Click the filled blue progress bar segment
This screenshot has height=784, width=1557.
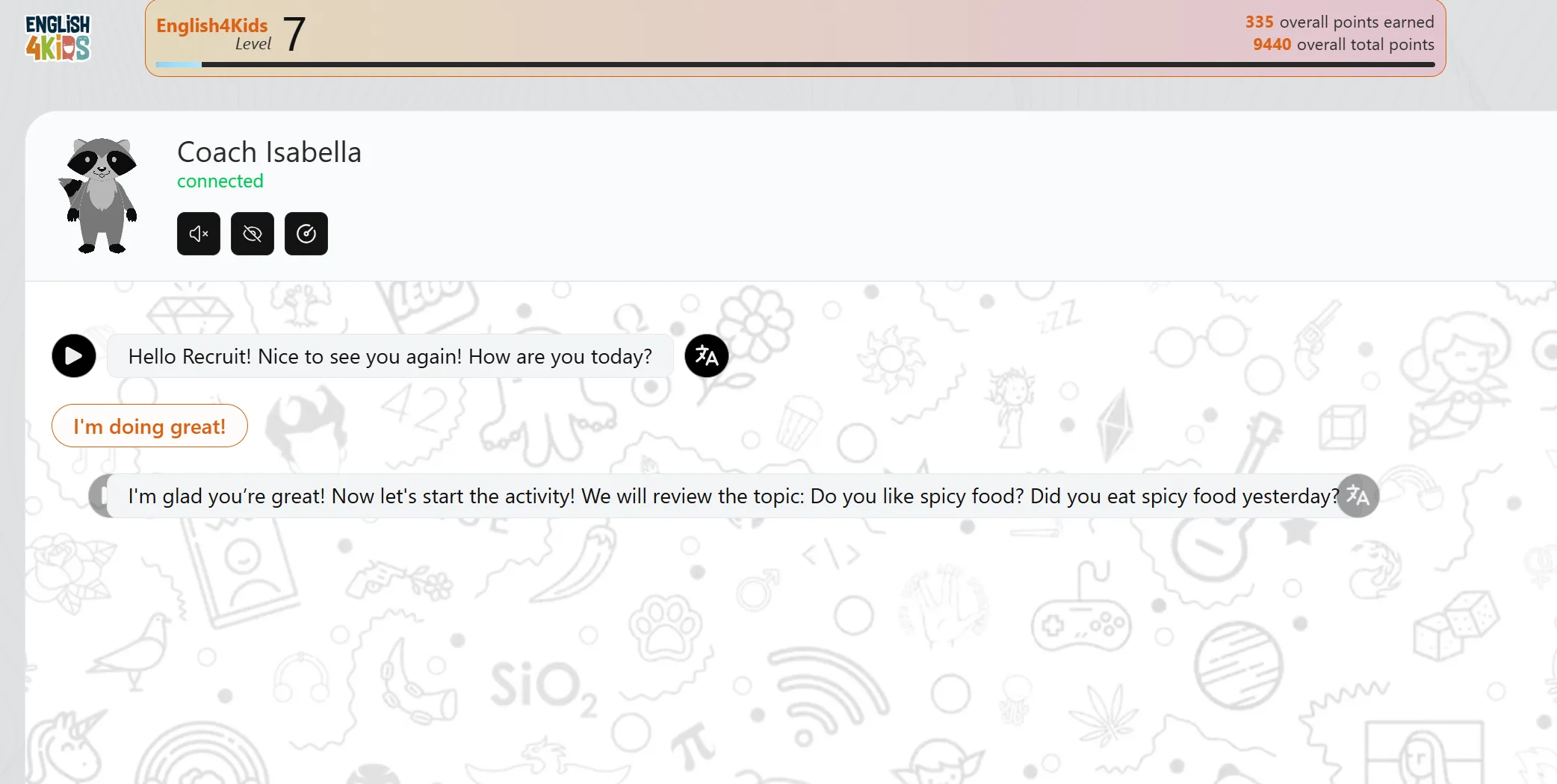(179, 65)
